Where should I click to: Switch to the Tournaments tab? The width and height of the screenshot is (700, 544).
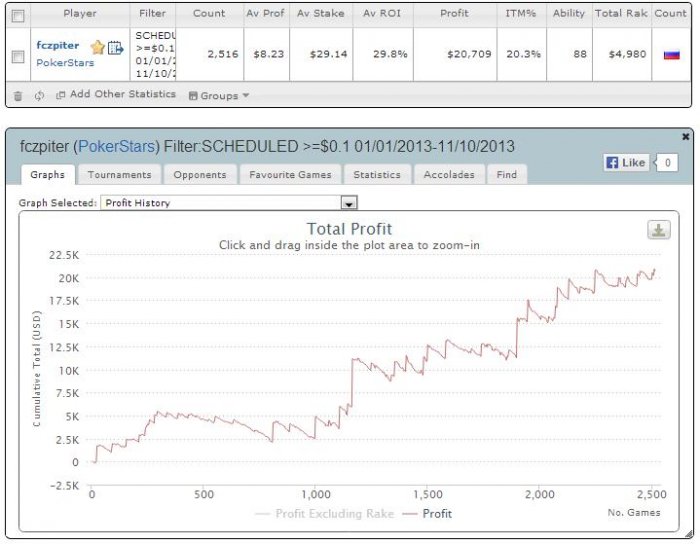(120, 174)
